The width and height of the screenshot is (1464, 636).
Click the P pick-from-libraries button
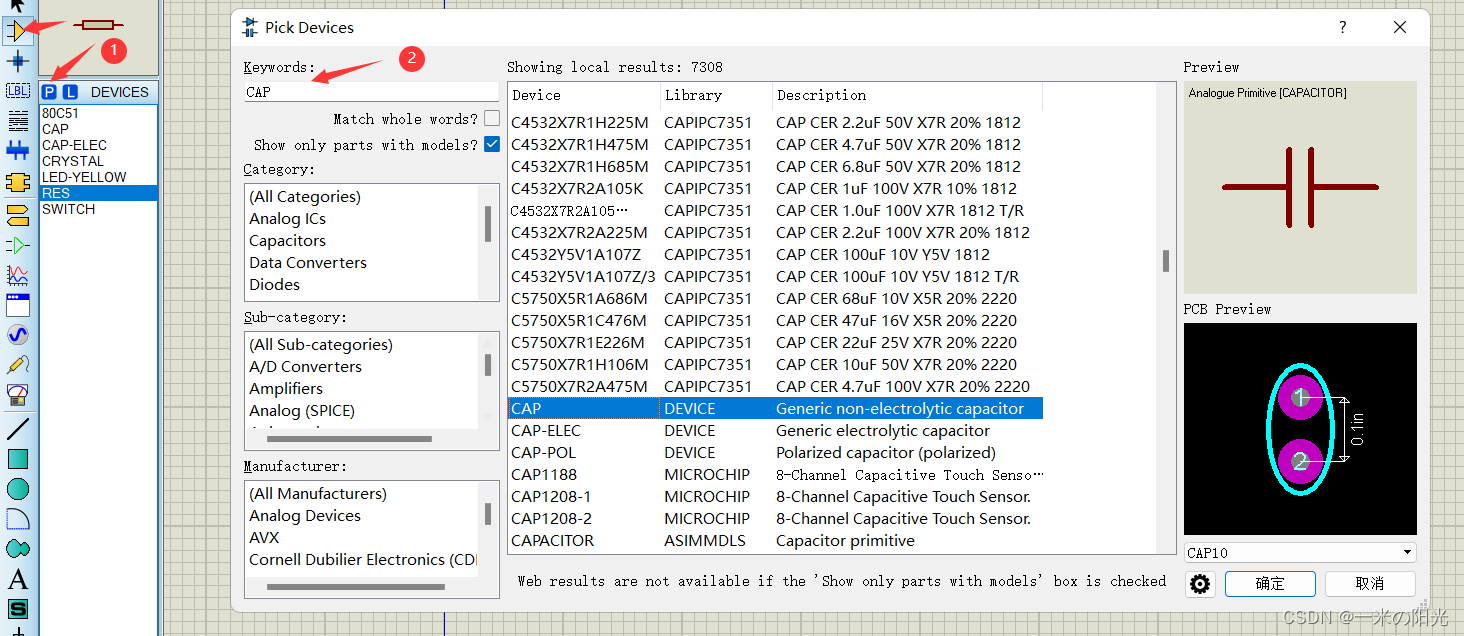50,92
